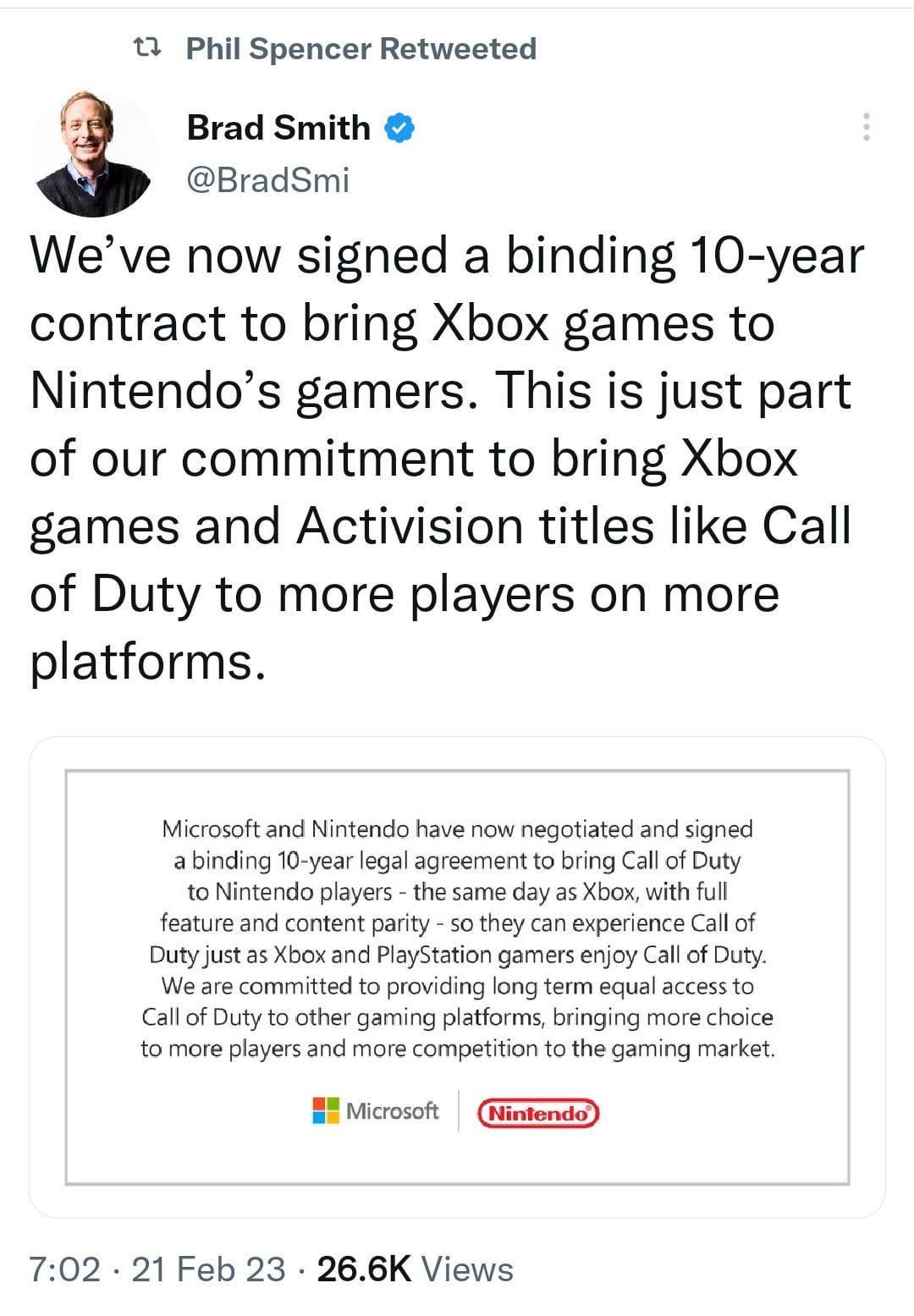Open the embedded statement image paragraph
Image resolution: width=914 pixels, height=1316 pixels.
point(457,938)
